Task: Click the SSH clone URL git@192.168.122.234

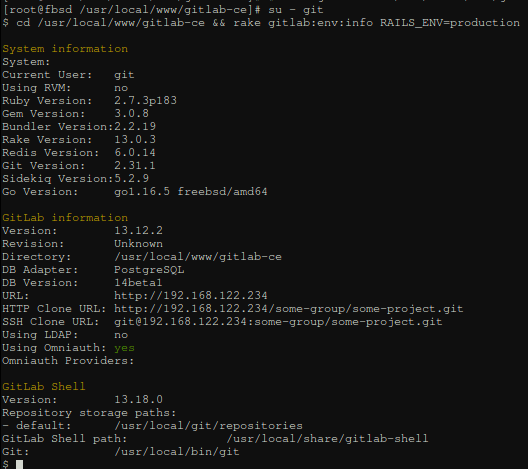Action: point(278,322)
